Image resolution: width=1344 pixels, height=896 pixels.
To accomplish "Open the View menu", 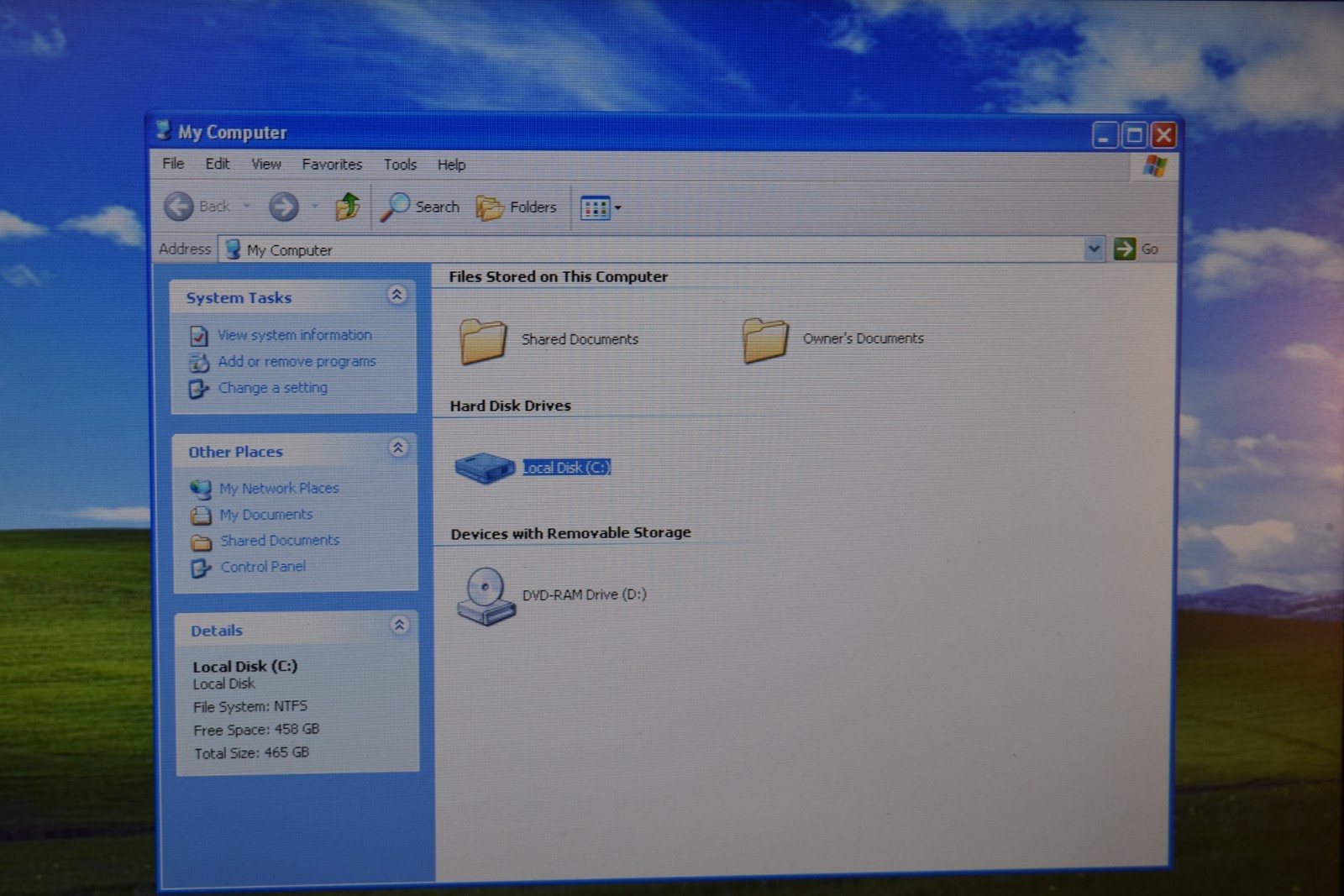I will [x=266, y=165].
